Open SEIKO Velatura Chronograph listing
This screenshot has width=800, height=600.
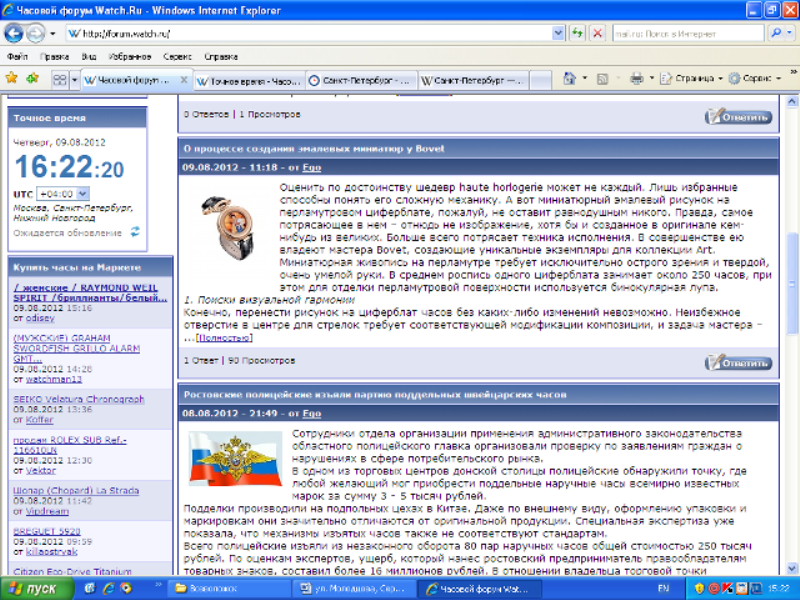point(79,399)
